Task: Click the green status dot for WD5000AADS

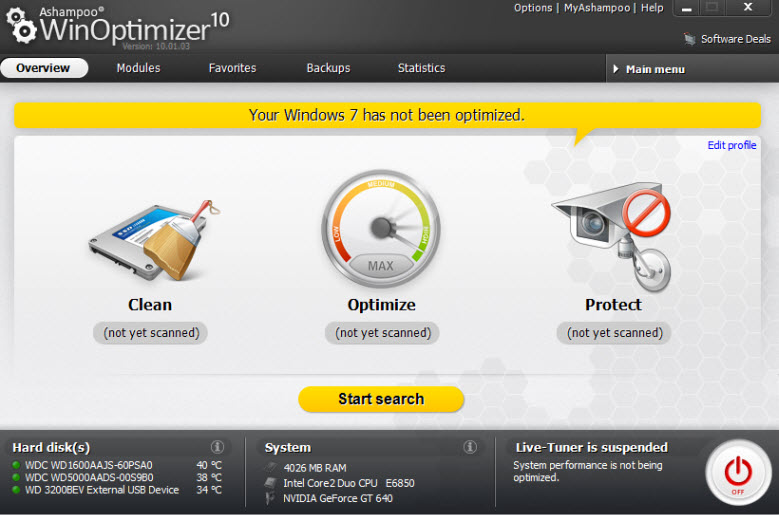Action: tap(16, 478)
